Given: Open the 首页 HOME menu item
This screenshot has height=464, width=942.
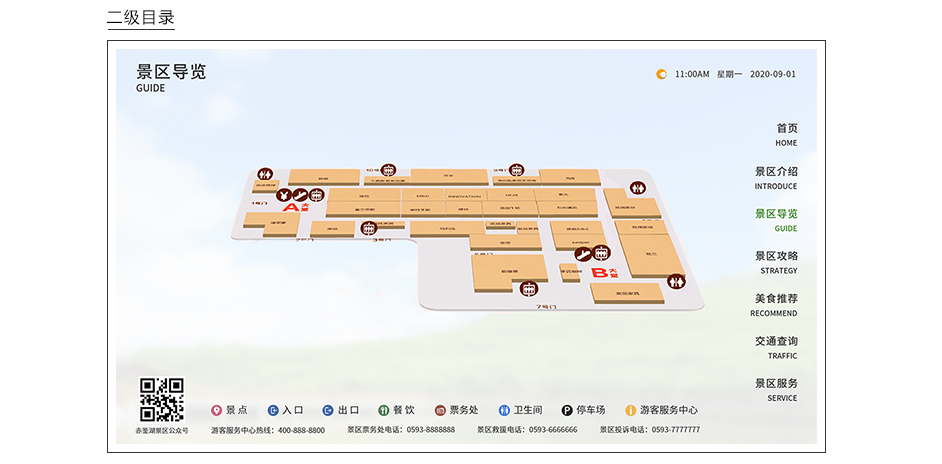Looking at the screenshot, I should point(786,135).
